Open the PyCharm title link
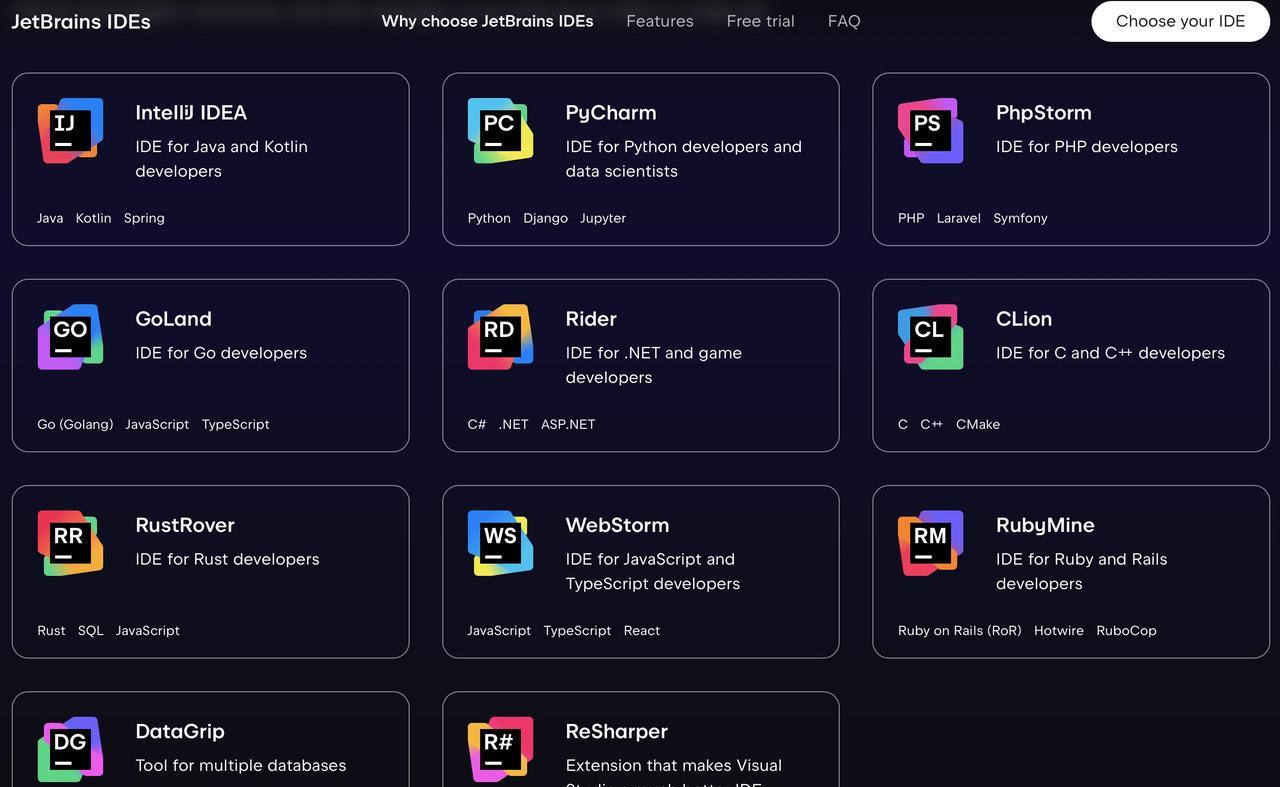Image resolution: width=1280 pixels, height=787 pixels. click(611, 113)
